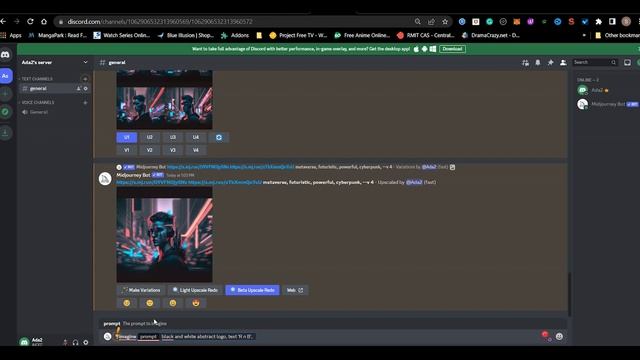
Task: Click the Light Upscale Redo button
Action: [195, 290]
